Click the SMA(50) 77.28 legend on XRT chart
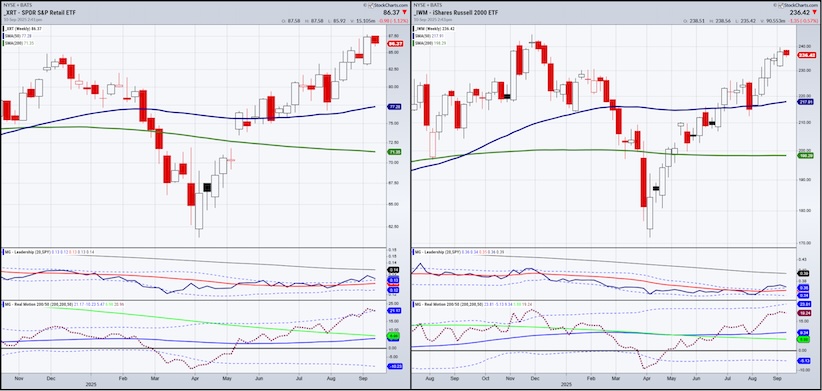The height and width of the screenshot is (391, 822). pos(17,36)
